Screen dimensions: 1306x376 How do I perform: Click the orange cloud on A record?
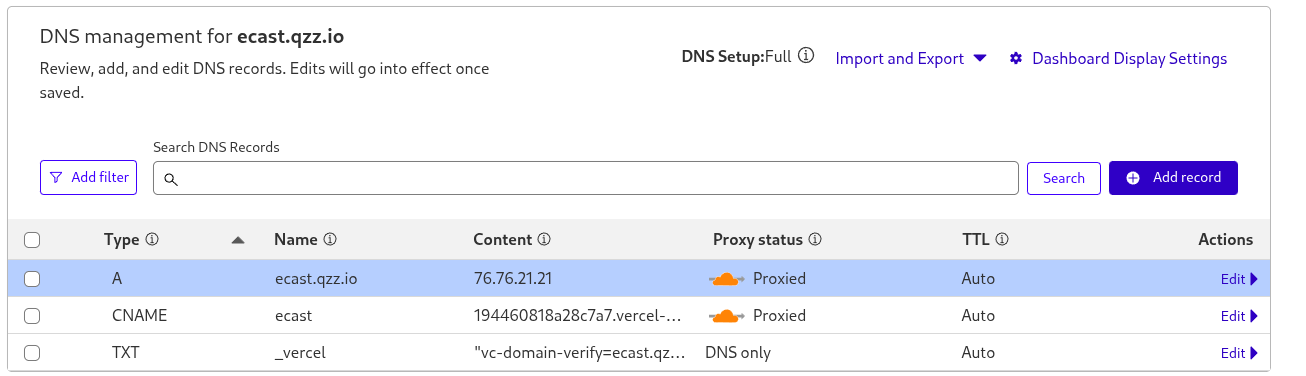pos(728,279)
